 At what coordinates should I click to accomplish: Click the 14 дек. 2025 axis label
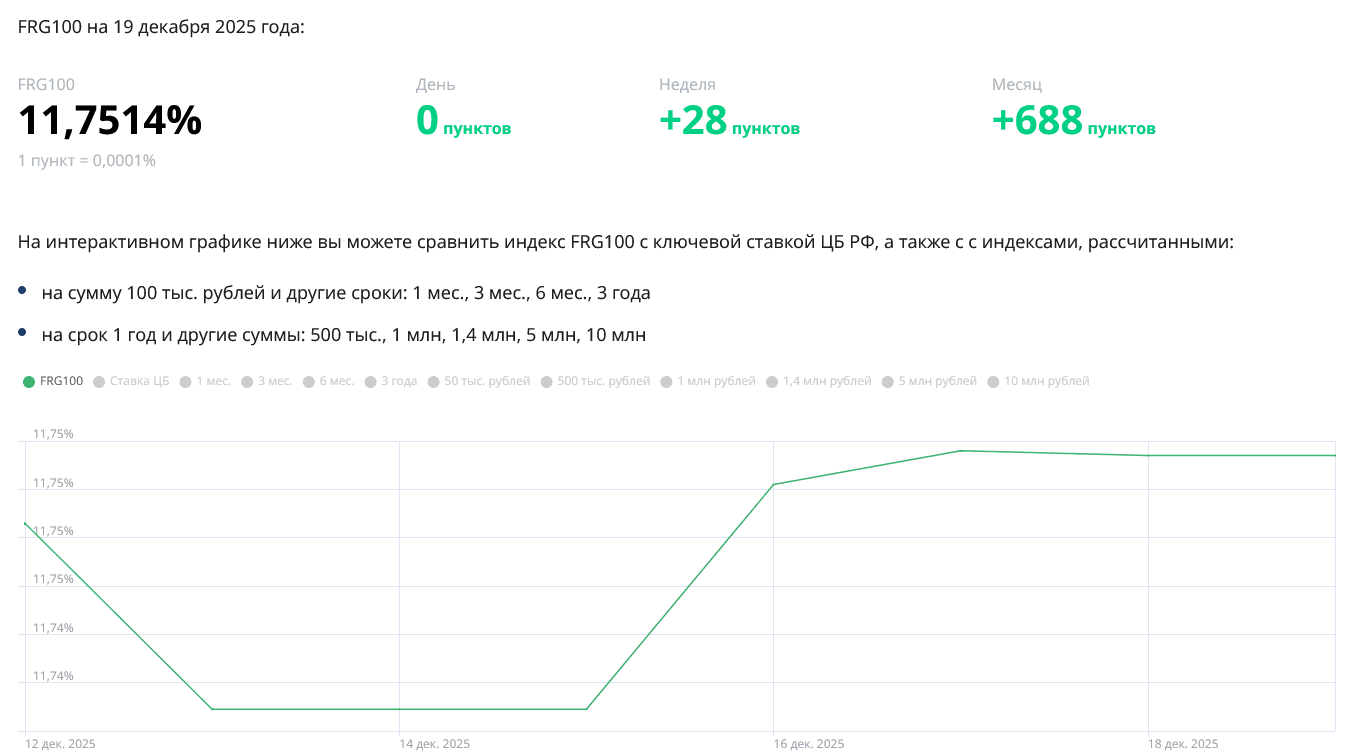click(x=434, y=744)
